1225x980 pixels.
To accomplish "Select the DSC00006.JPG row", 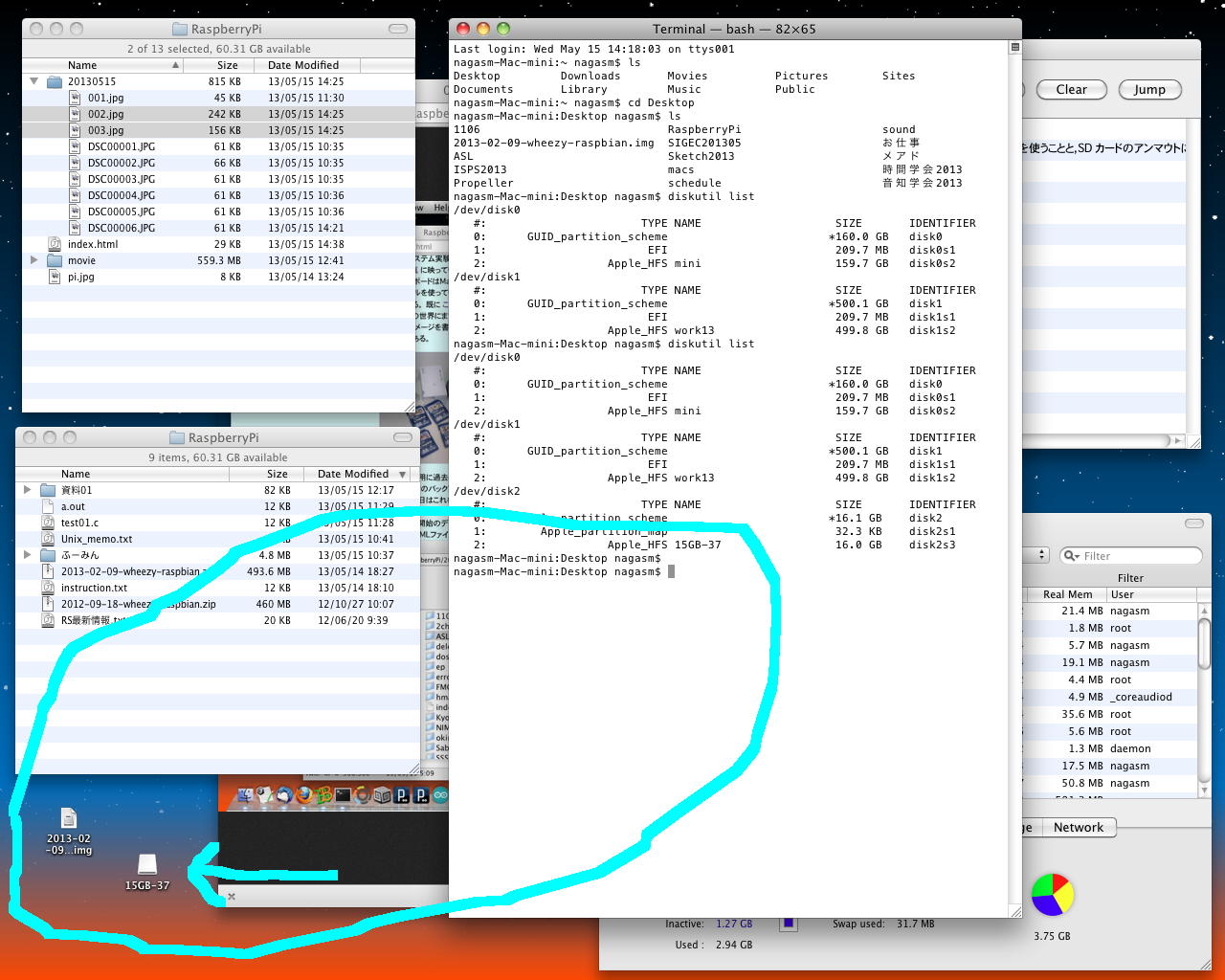I will click(x=218, y=228).
